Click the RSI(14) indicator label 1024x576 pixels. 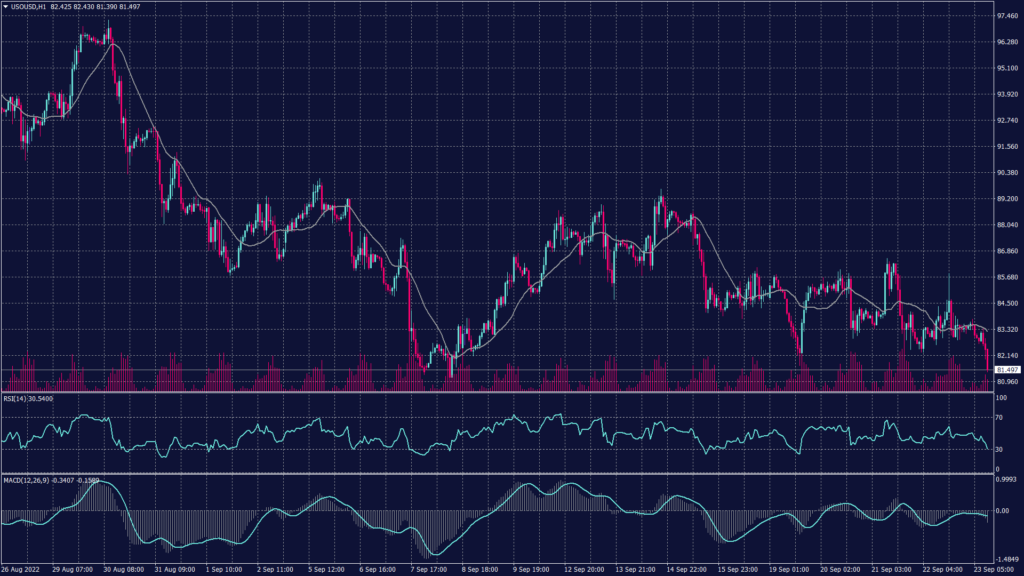14,398
